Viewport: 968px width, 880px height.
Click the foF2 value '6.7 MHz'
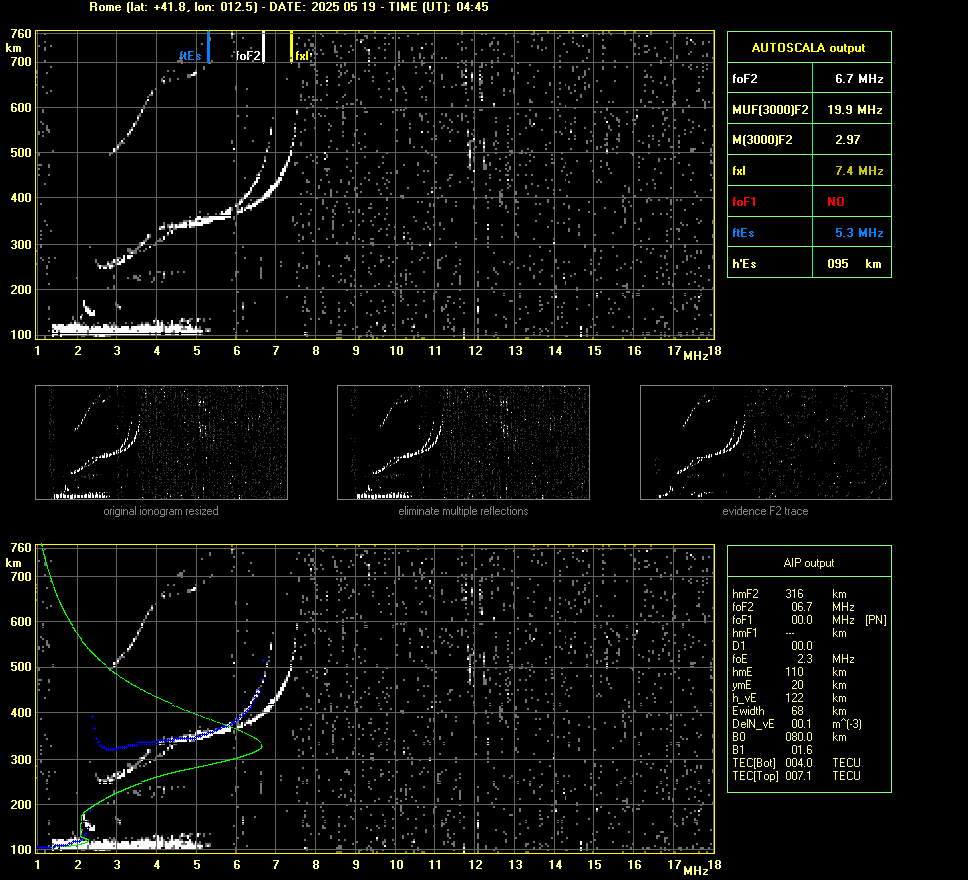859,79
